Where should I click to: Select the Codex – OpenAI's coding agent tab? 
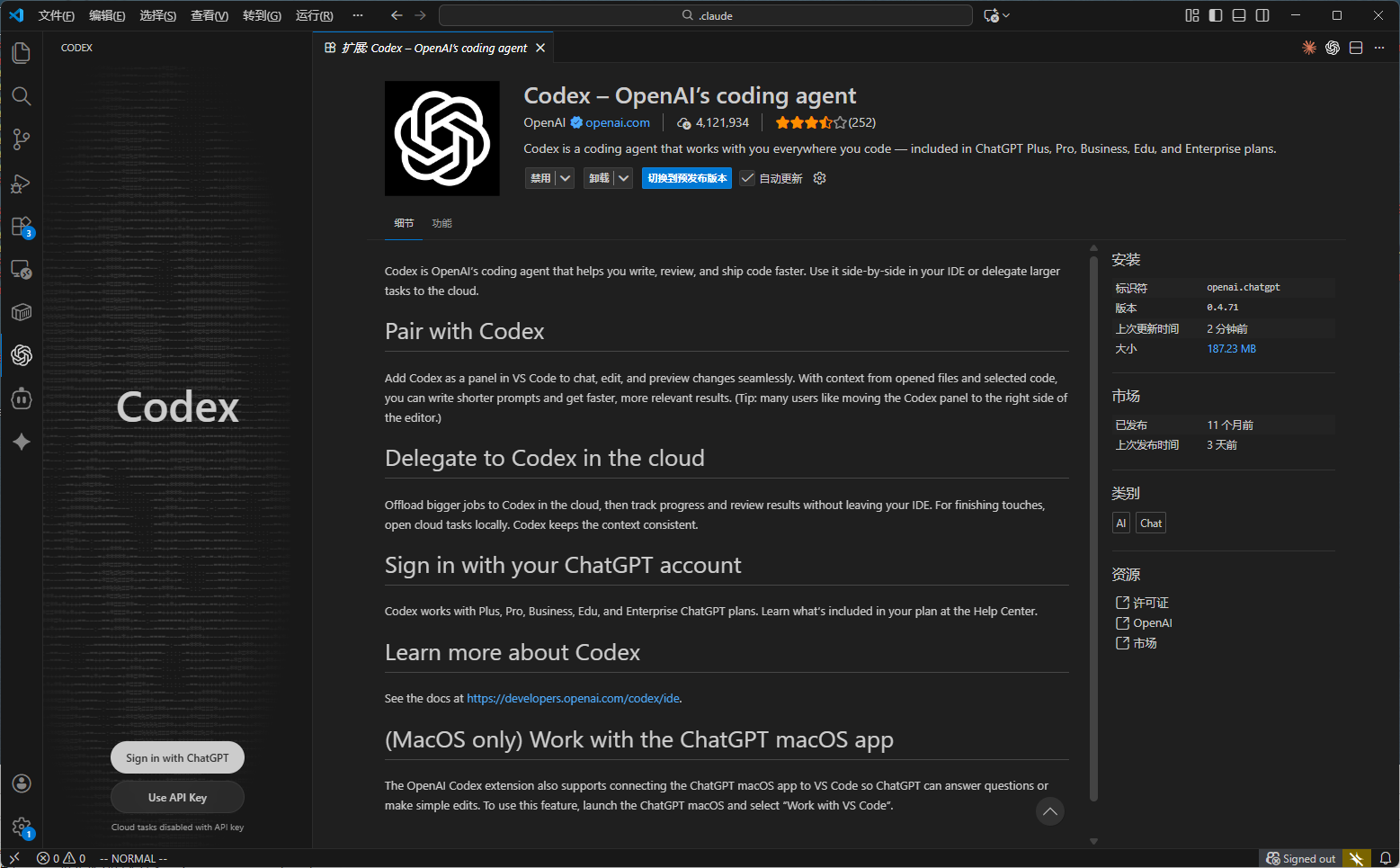click(x=434, y=48)
